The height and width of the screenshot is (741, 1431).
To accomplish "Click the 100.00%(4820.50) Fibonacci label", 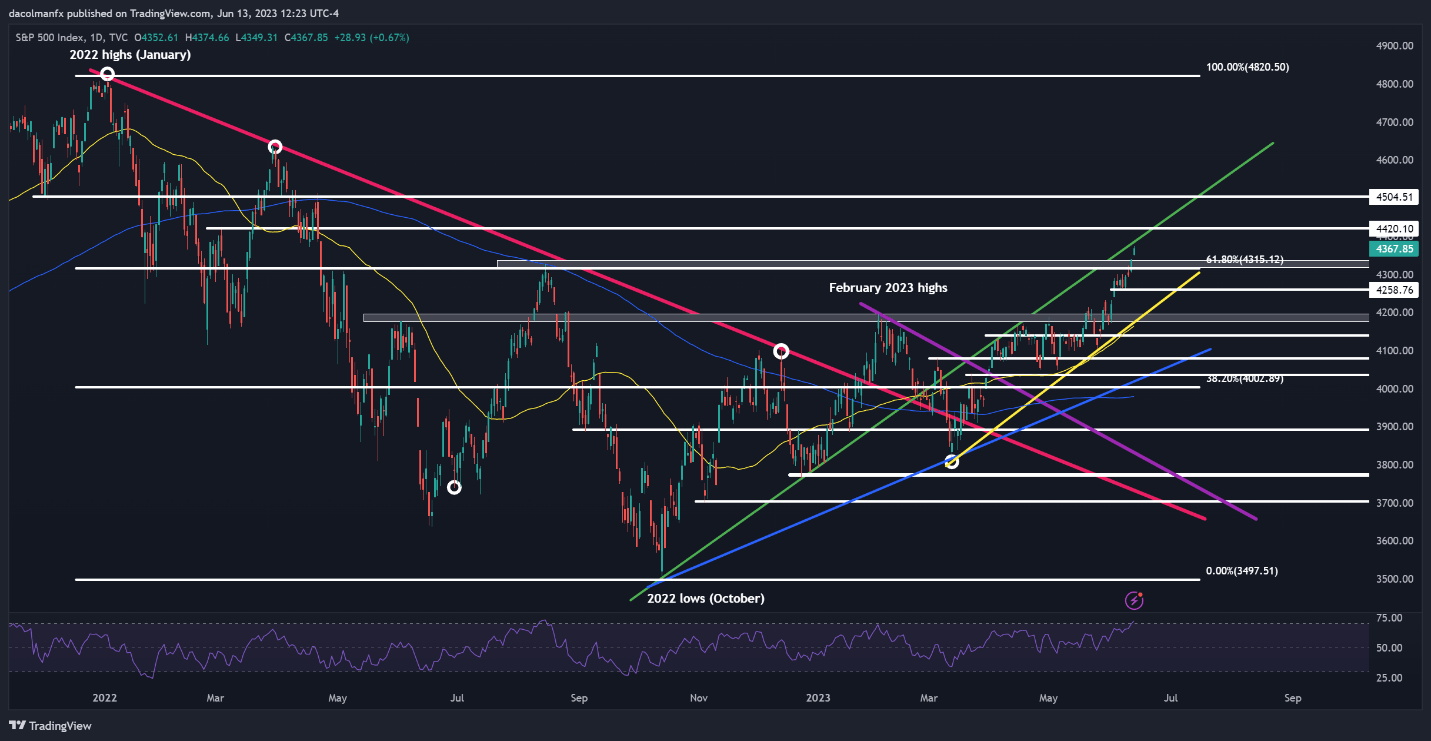I will click(x=1247, y=67).
